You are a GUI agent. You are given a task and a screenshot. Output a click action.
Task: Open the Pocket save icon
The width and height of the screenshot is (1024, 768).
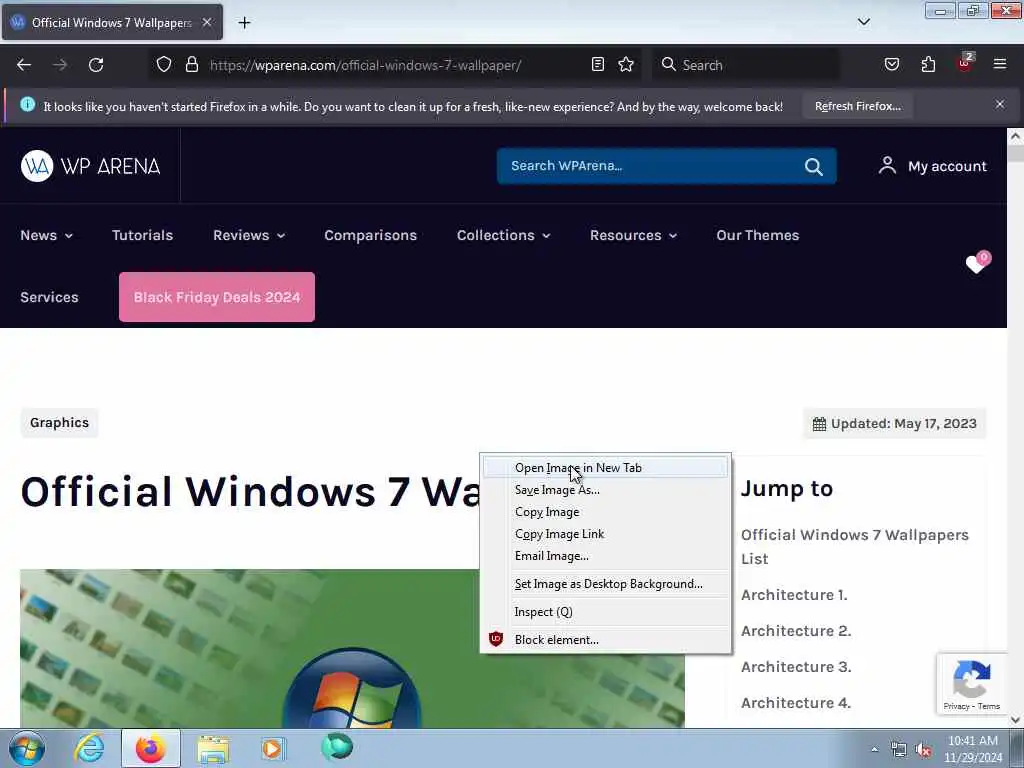coord(892,65)
